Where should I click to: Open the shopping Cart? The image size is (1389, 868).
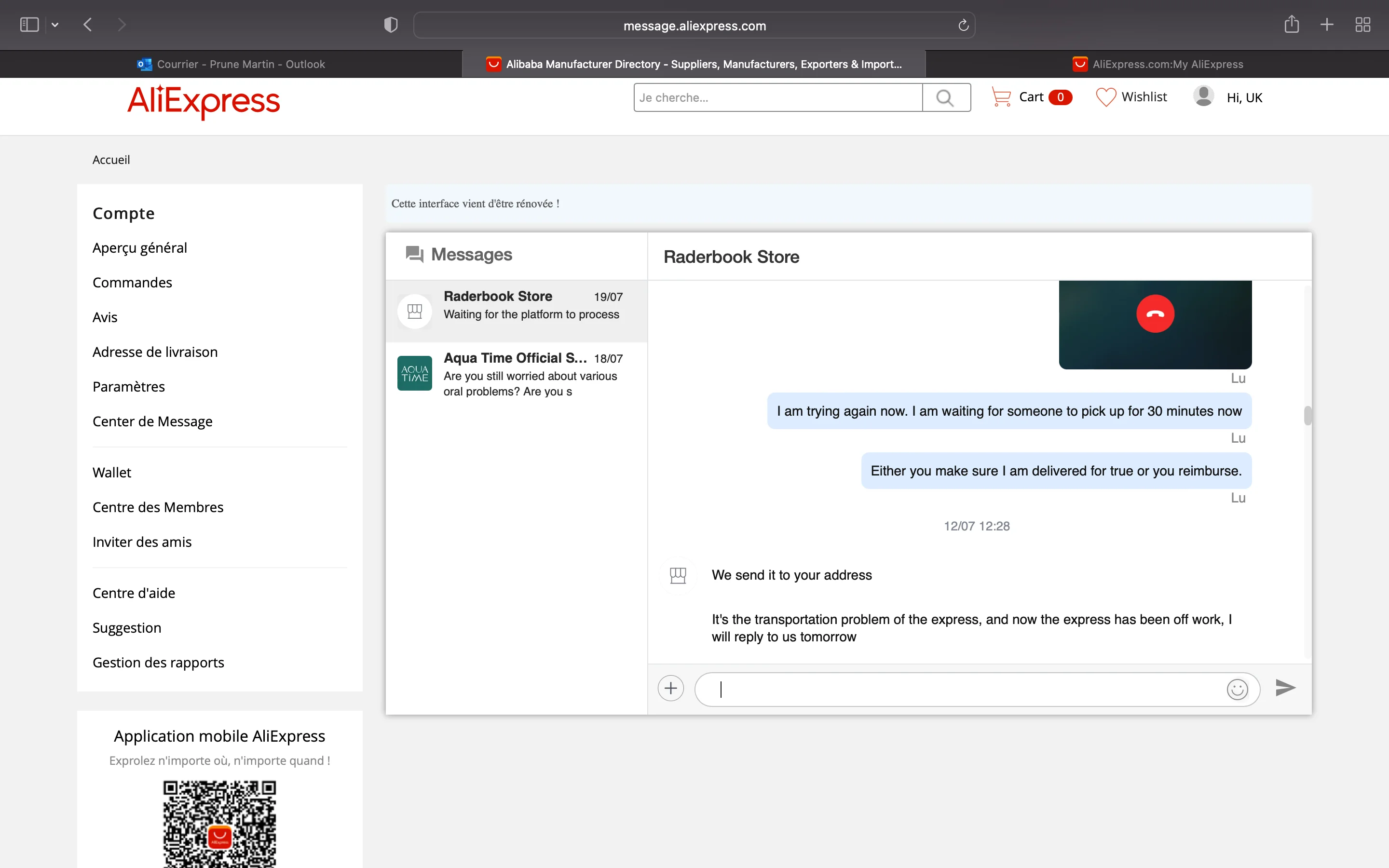(1030, 97)
